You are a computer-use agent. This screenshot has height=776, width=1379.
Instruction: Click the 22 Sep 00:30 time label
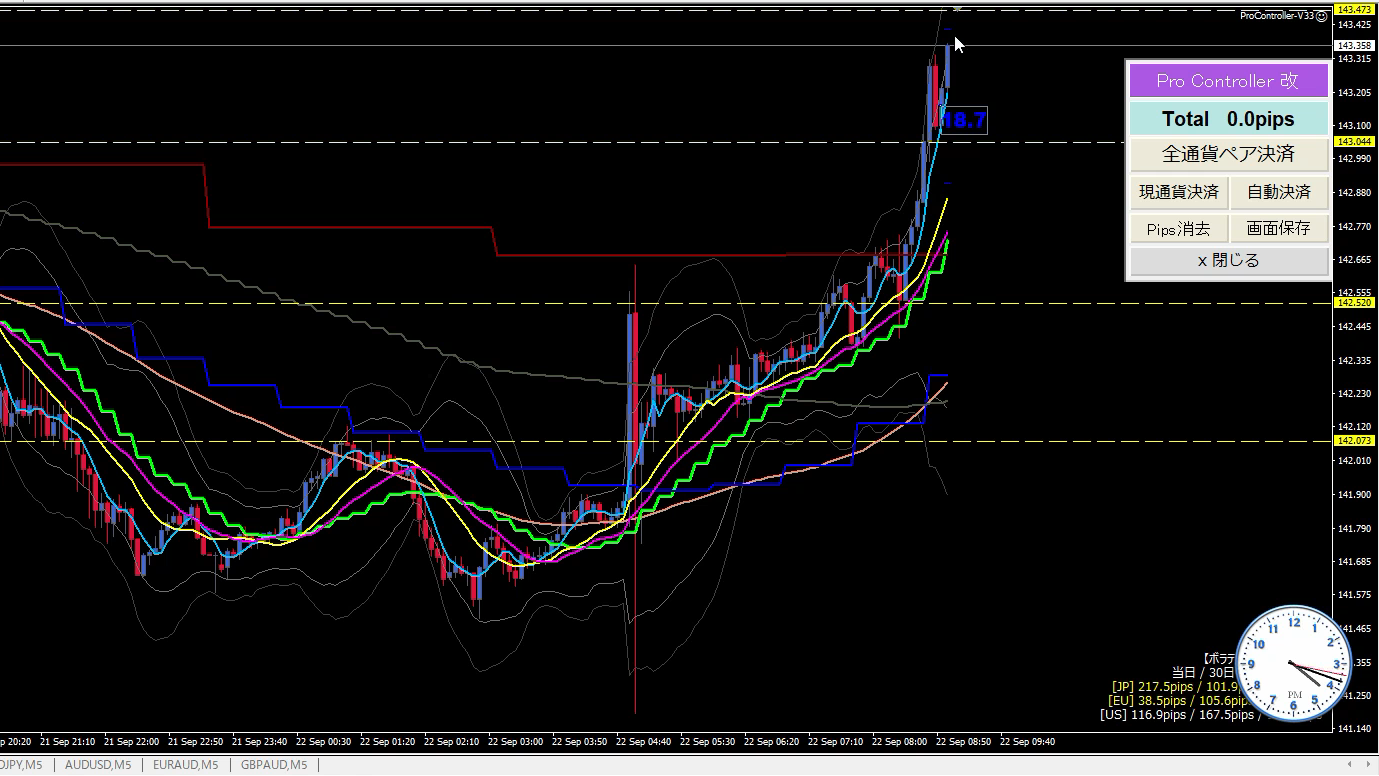[x=324, y=742]
